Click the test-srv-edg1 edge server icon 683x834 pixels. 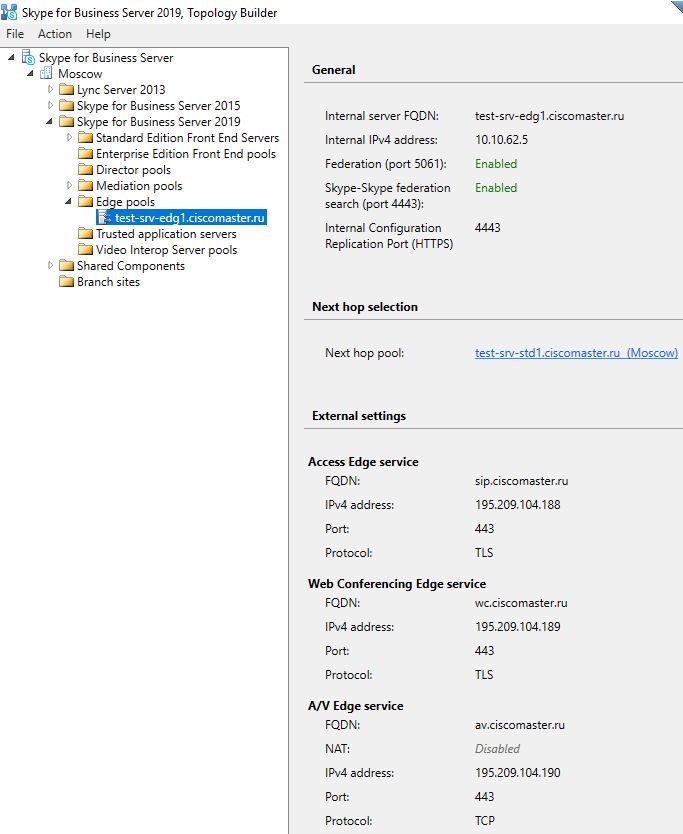click(x=105, y=218)
